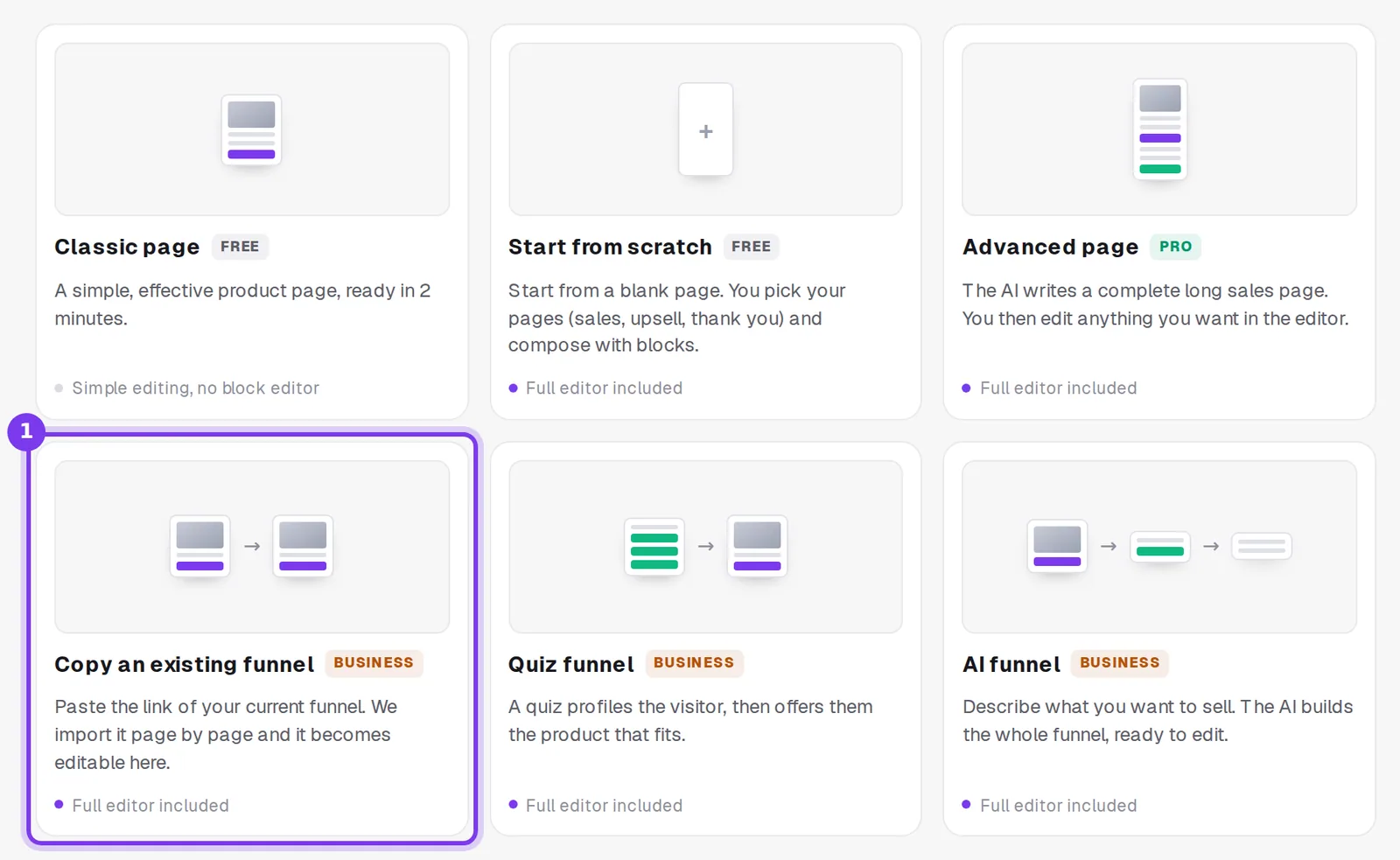Click the Advanced page long-page icon
The width and height of the screenshot is (1400, 860).
[1160, 129]
